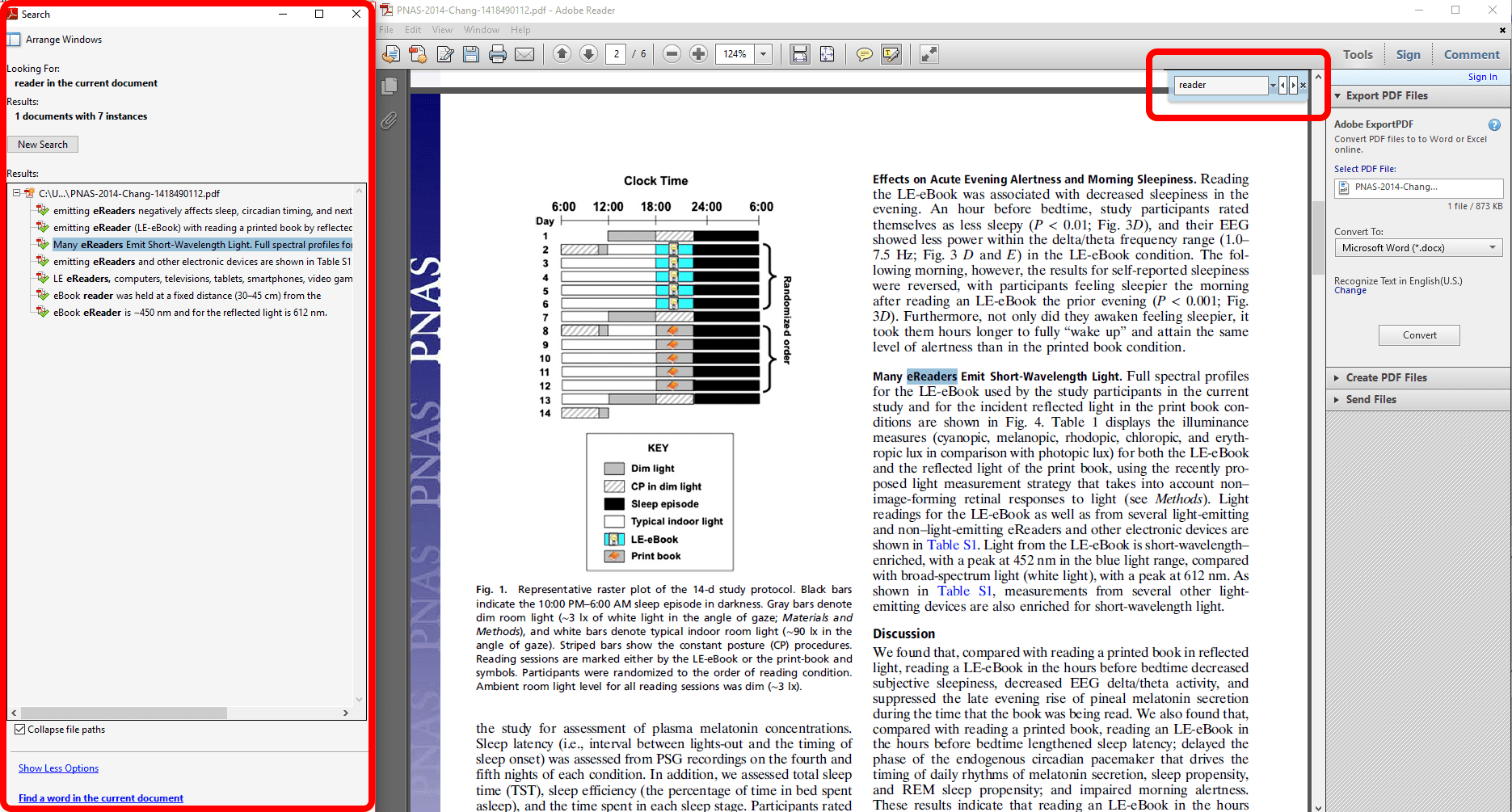
Task: Open the Sign or add text icon
Action: pos(445,54)
